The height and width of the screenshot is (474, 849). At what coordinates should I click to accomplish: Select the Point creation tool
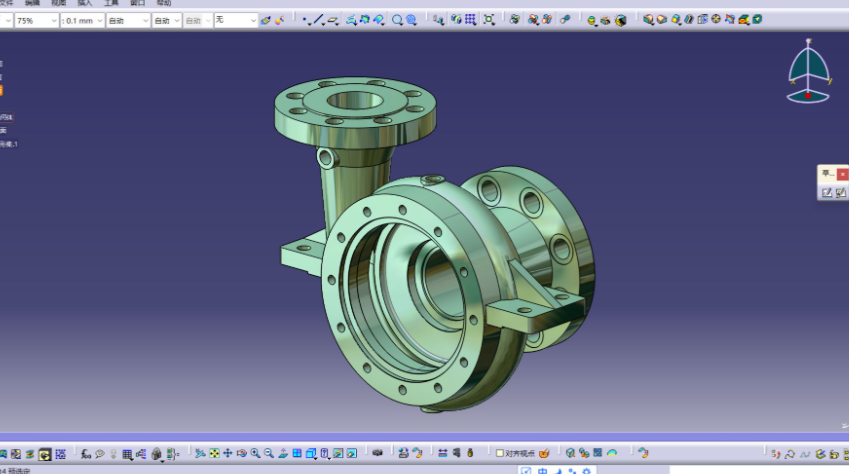pos(305,20)
